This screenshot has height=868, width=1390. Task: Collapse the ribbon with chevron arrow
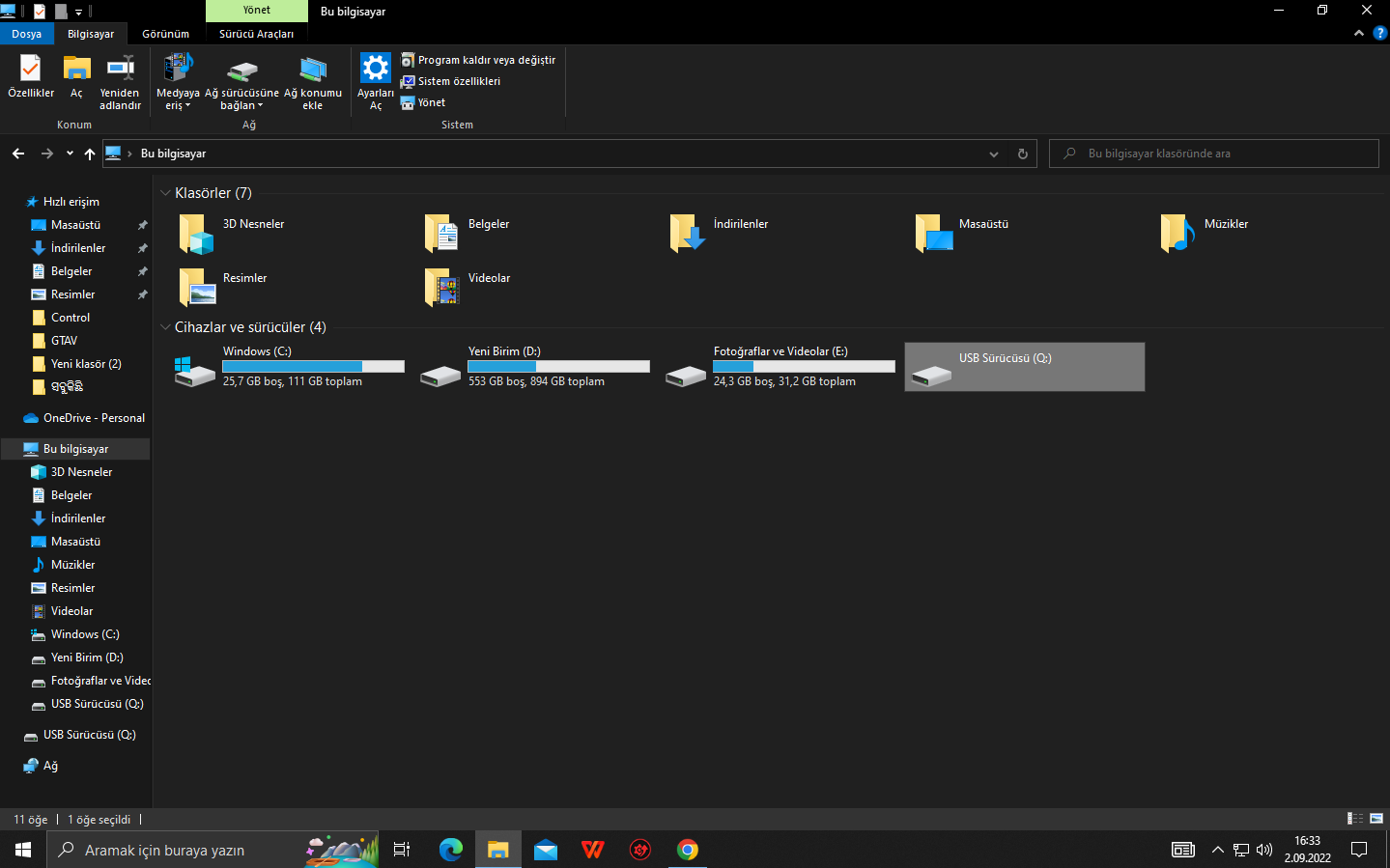click(x=1359, y=33)
